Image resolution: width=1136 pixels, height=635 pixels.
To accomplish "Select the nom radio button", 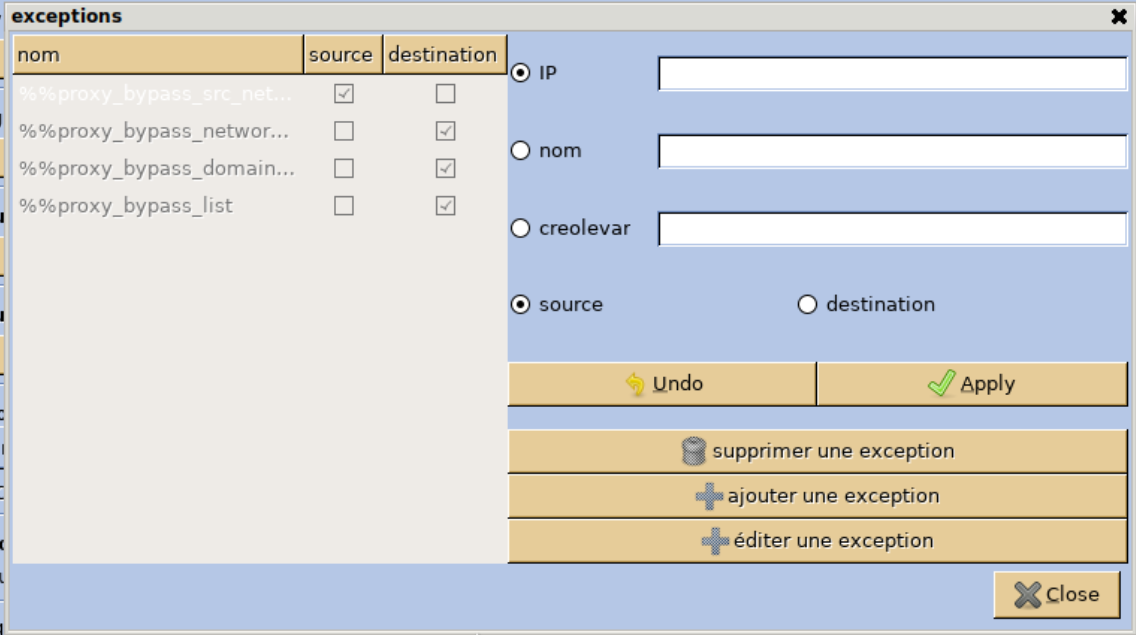I will 521,151.
